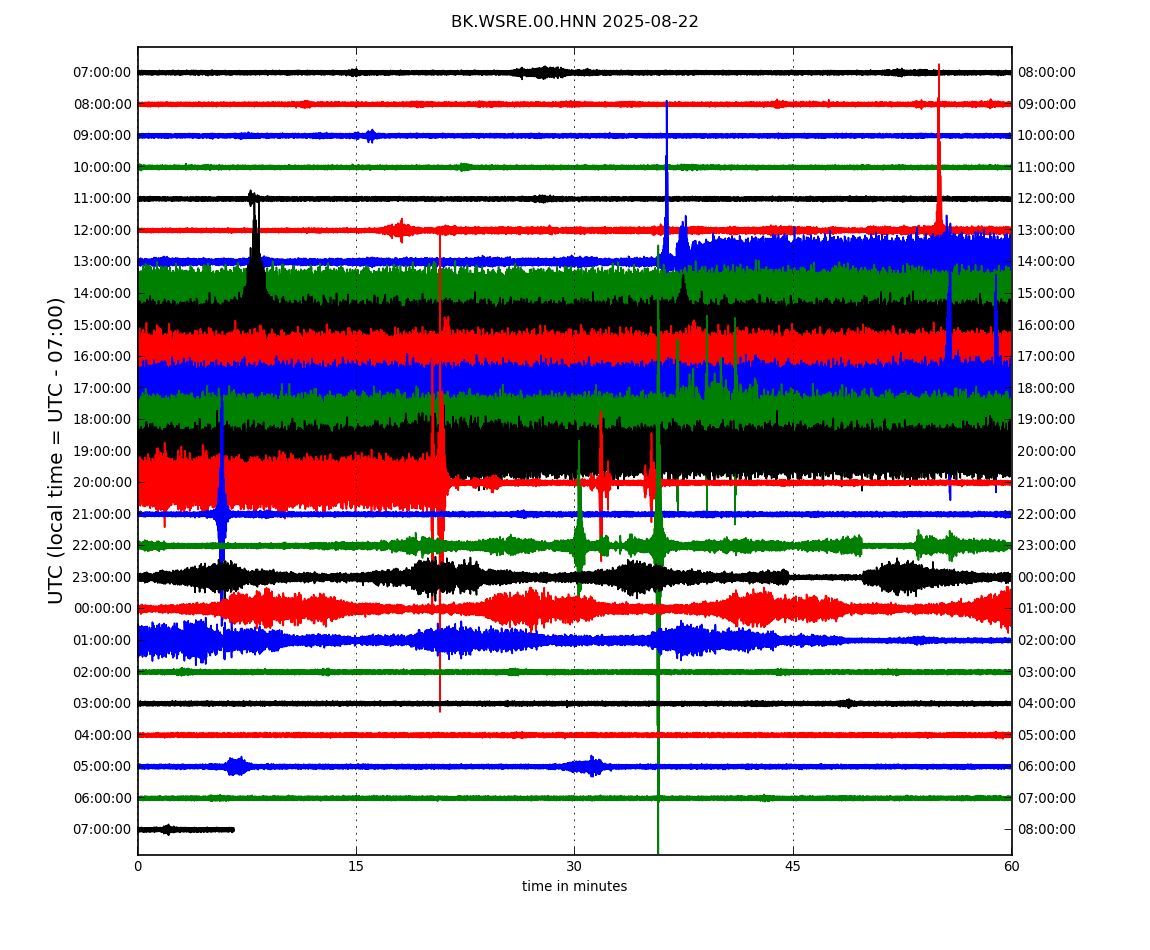Image resolution: width=1150 pixels, height=950 pixels.
Task: Click the right-axis label 02:00:00
Action: pyautogui.click(x=1047, y=640)
